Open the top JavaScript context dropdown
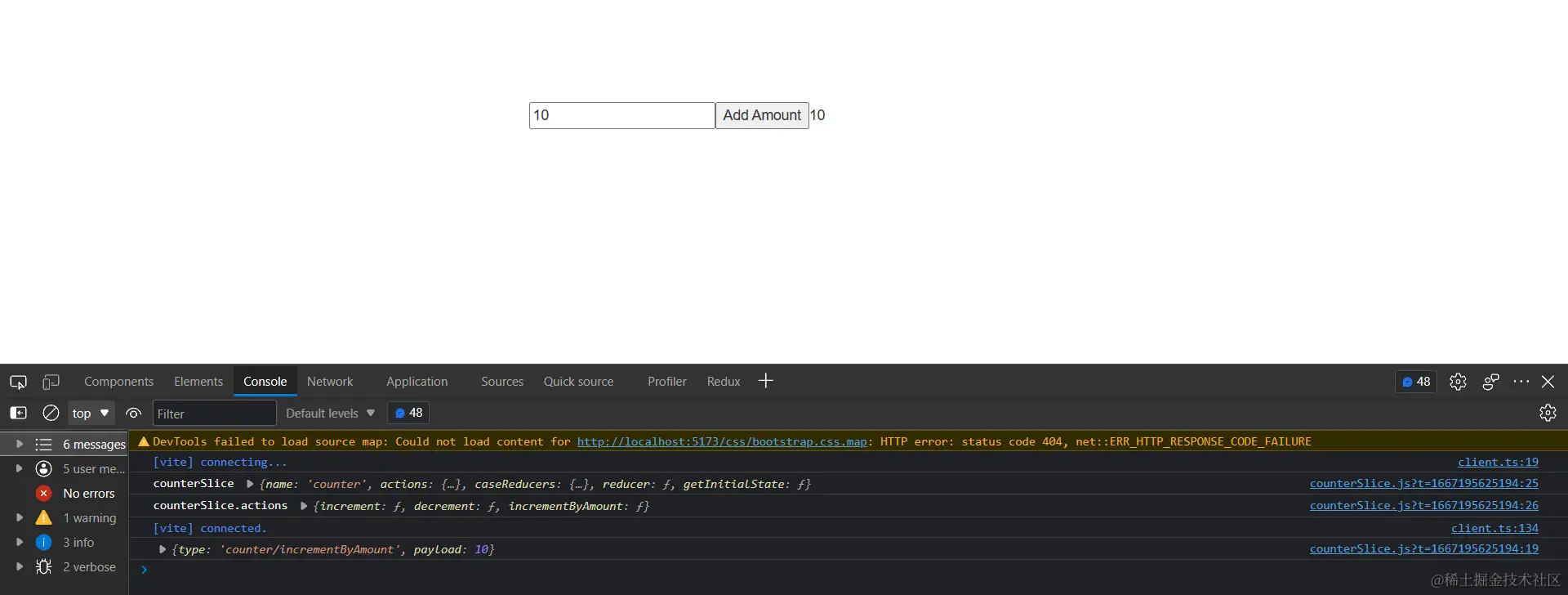This screenshot has height=595, width=1568. [x=91, y=414]
